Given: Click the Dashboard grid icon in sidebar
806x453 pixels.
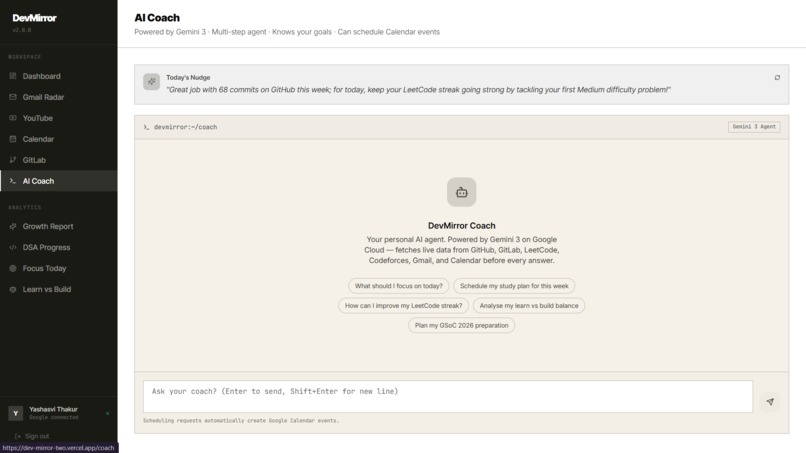Looking at the screenshot, I should tap(13, 76).
